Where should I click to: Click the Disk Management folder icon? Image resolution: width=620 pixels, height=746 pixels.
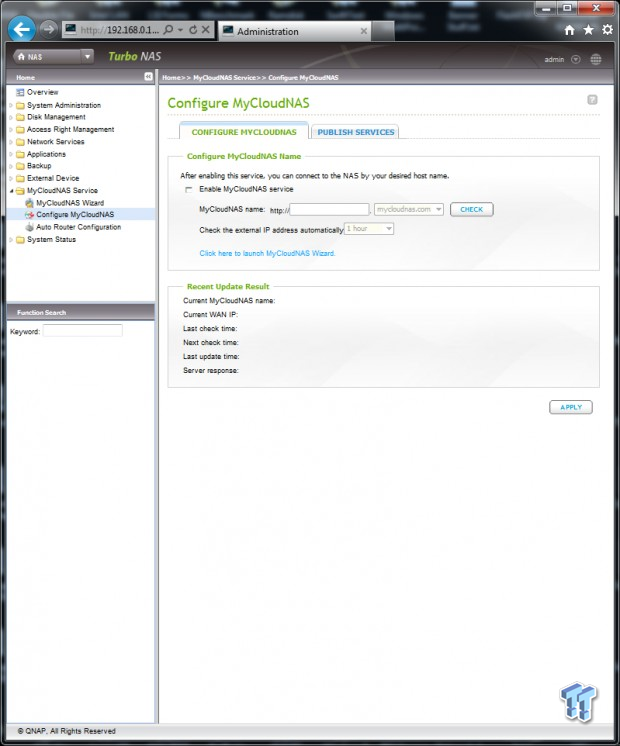[20, 117]
